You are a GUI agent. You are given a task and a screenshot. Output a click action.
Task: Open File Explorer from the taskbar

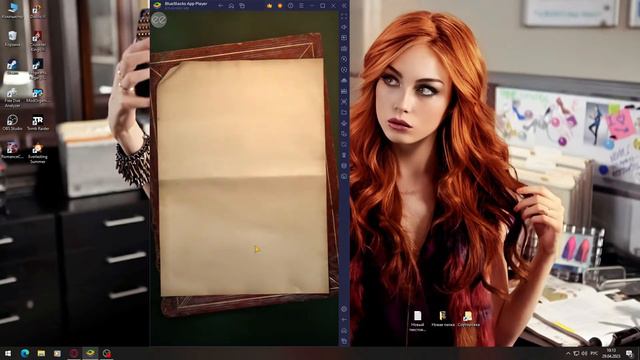[x=41, y=353]
